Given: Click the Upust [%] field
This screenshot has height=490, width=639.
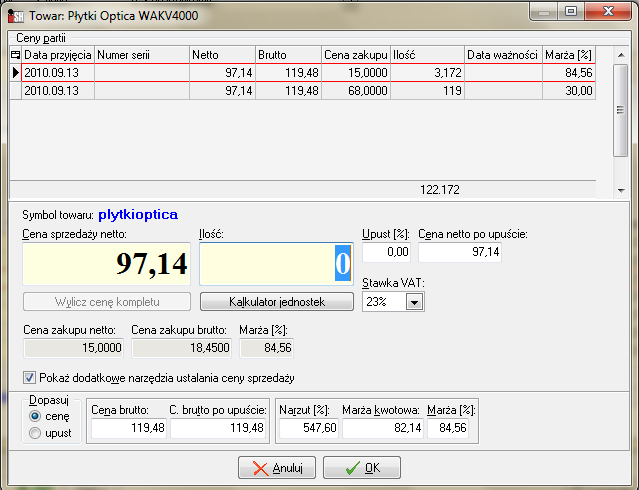Looking at the screenshot, I should (386, 252).
